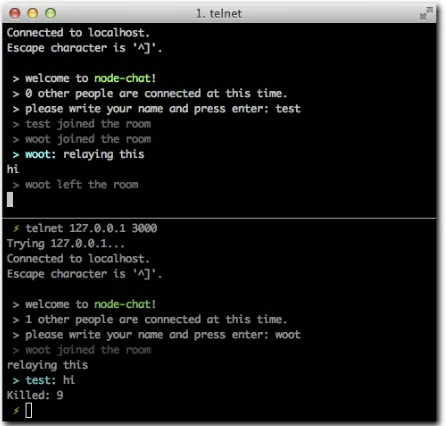Screen dimensions: 446x426
Task: Click the '1 other people are connected' line
Action: [x=150, y=320]
